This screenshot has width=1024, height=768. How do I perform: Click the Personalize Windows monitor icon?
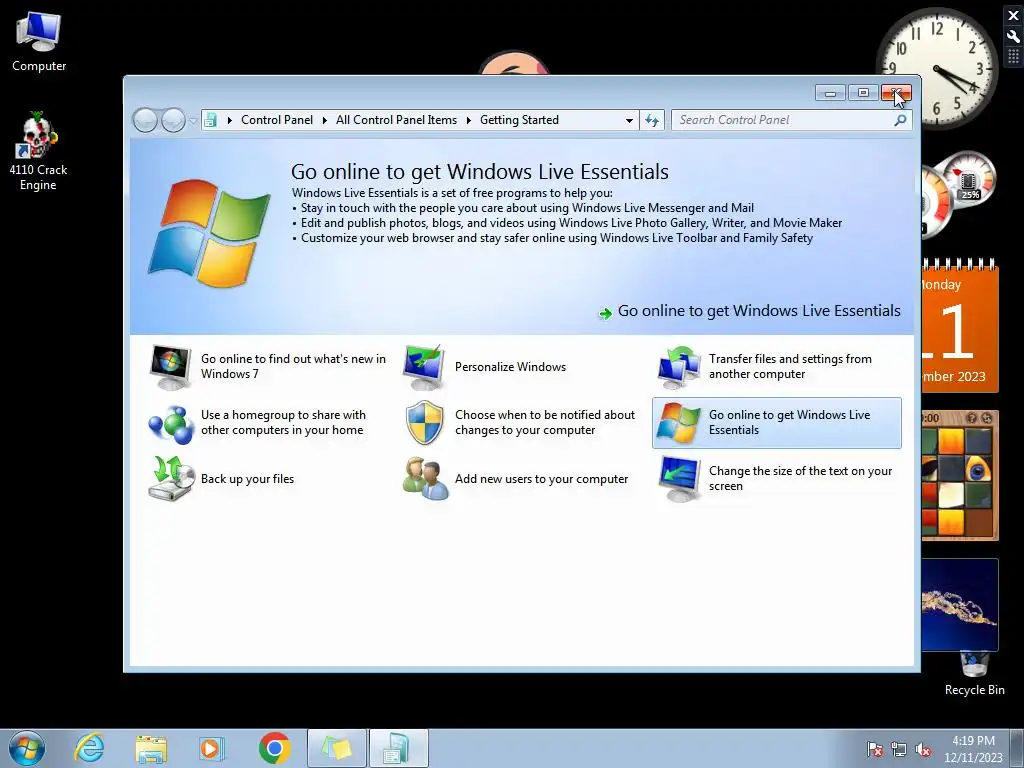click(424, 367)
